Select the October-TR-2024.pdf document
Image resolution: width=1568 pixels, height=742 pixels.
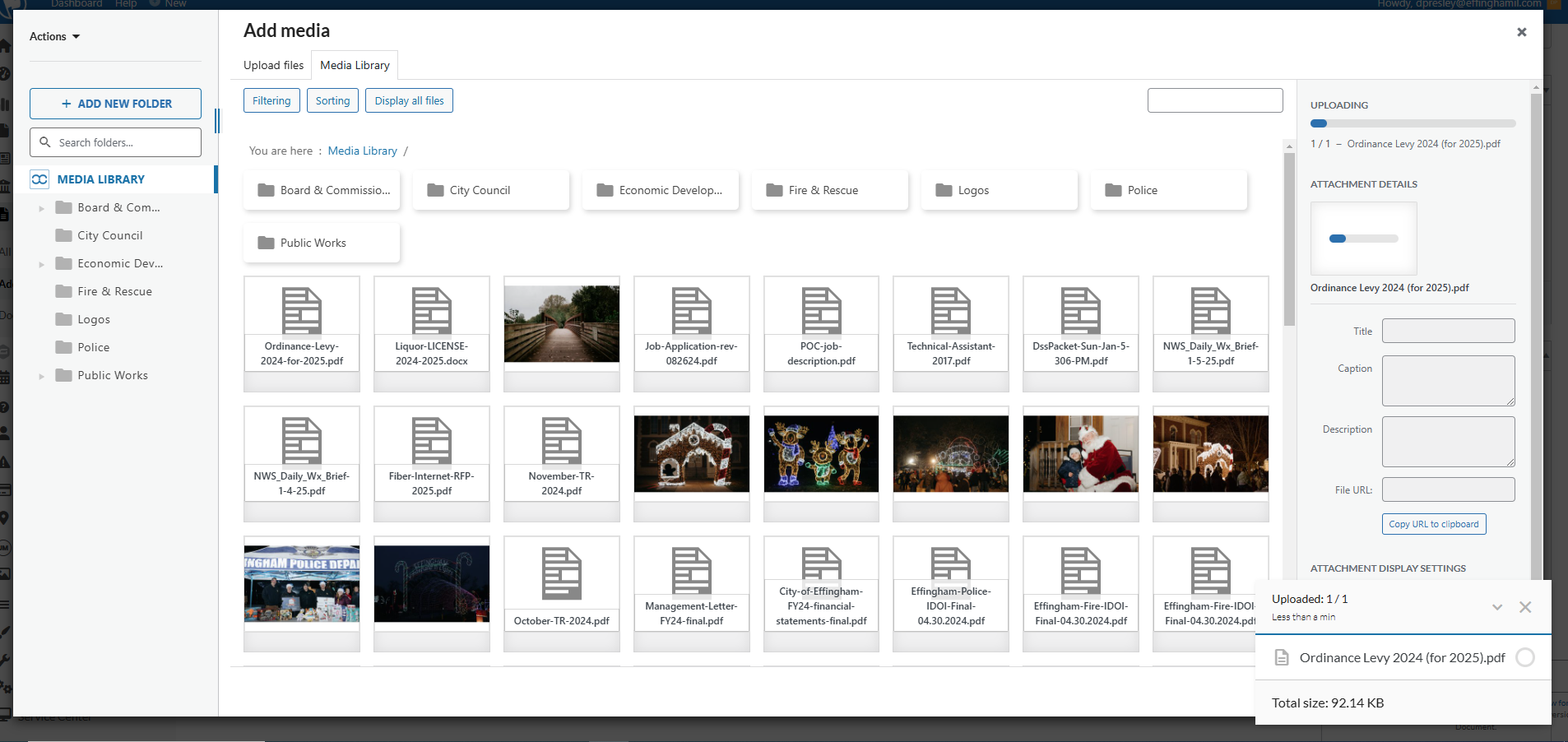(x=562, y=594)
